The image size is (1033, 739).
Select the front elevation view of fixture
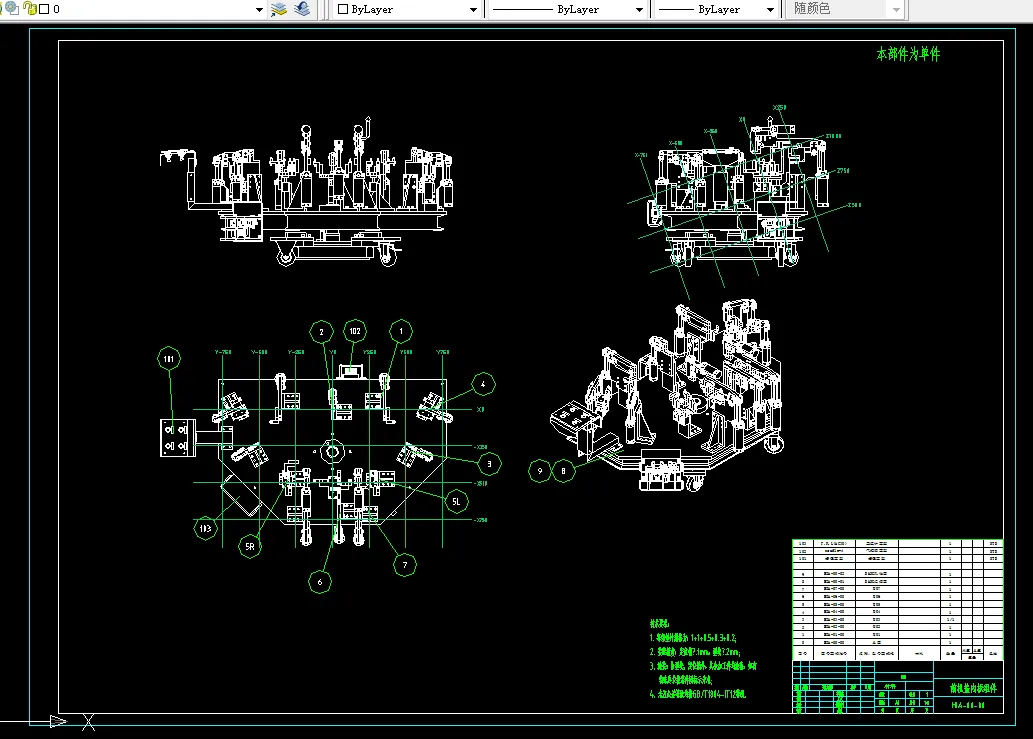[x=306, y=192]
